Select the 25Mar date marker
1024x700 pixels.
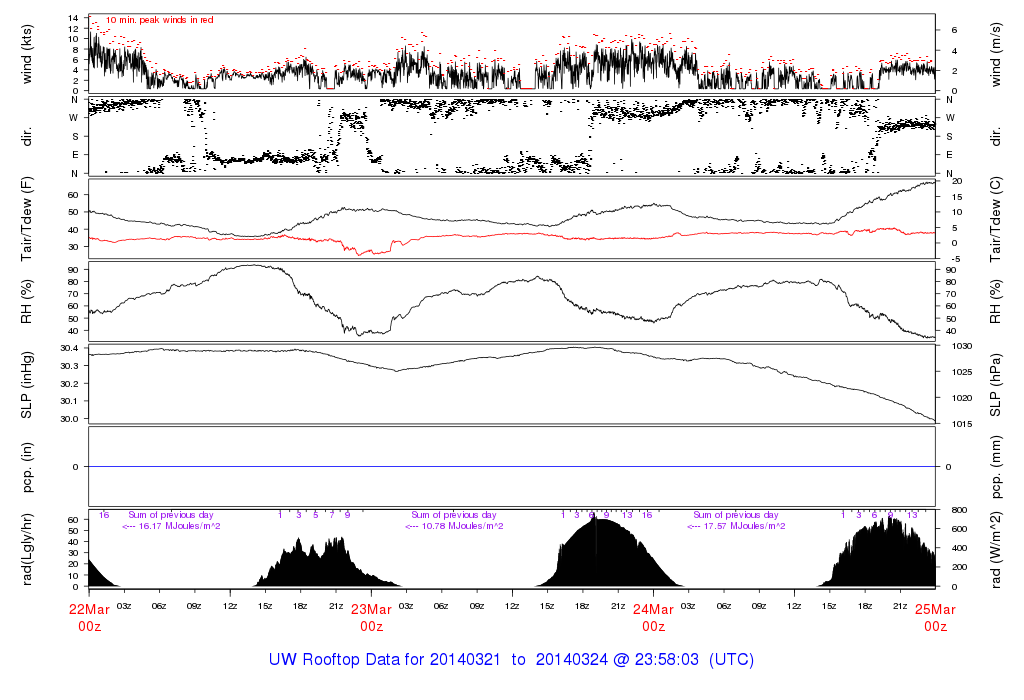point(935,610)
